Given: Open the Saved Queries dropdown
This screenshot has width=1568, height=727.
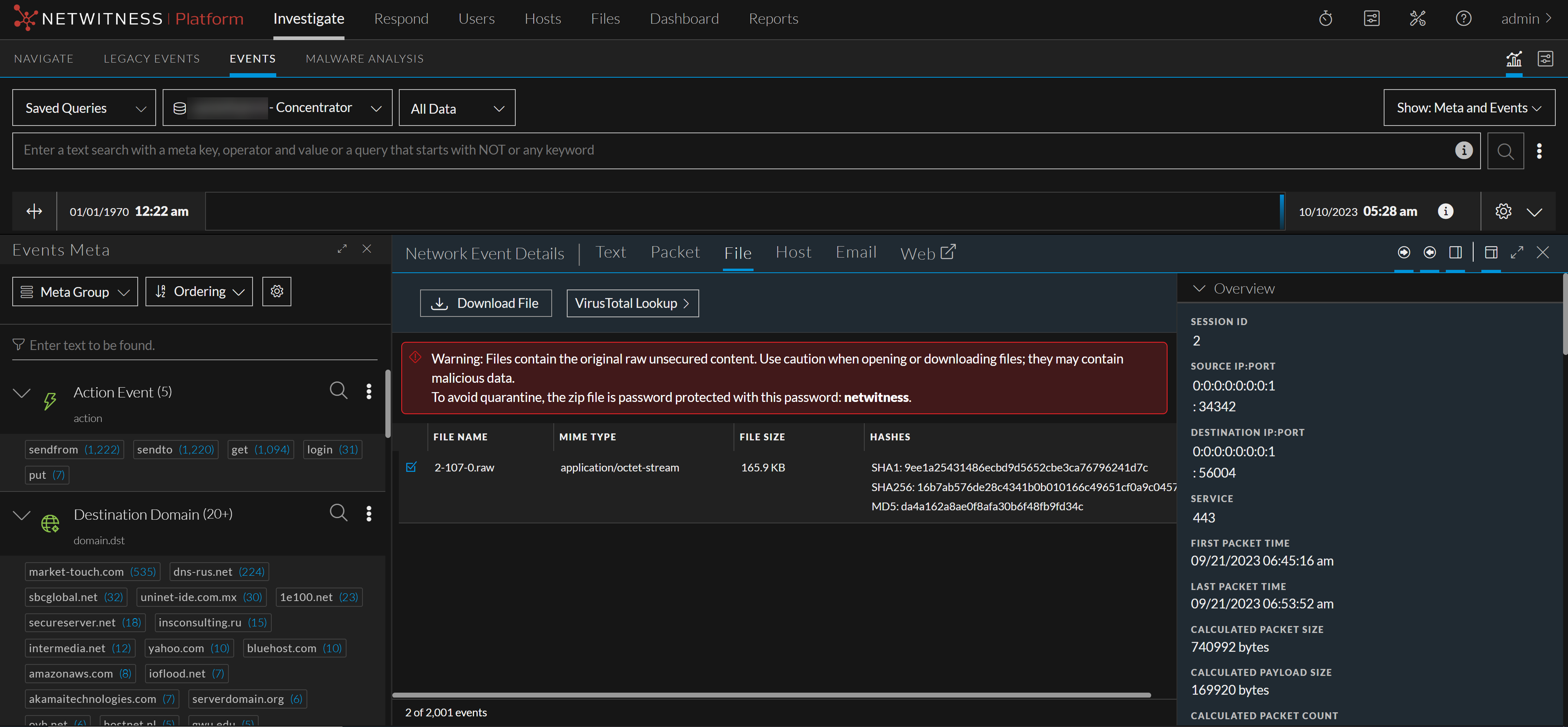Looking at the screenshot, I should [x=83, y=107].
